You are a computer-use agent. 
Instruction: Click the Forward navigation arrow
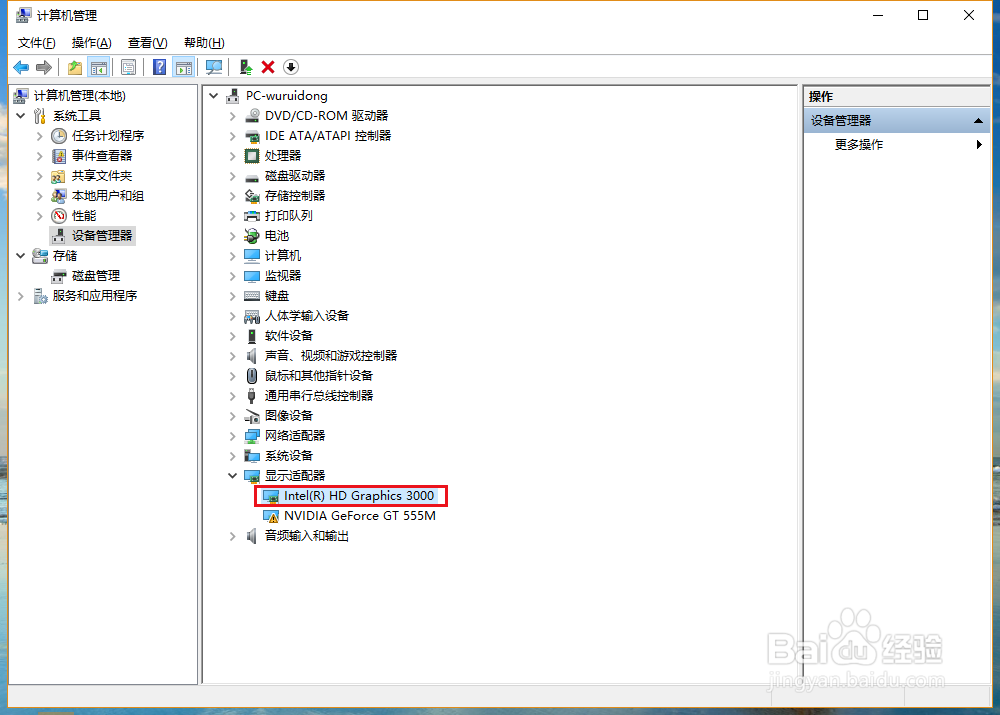(x=43, y=67)
